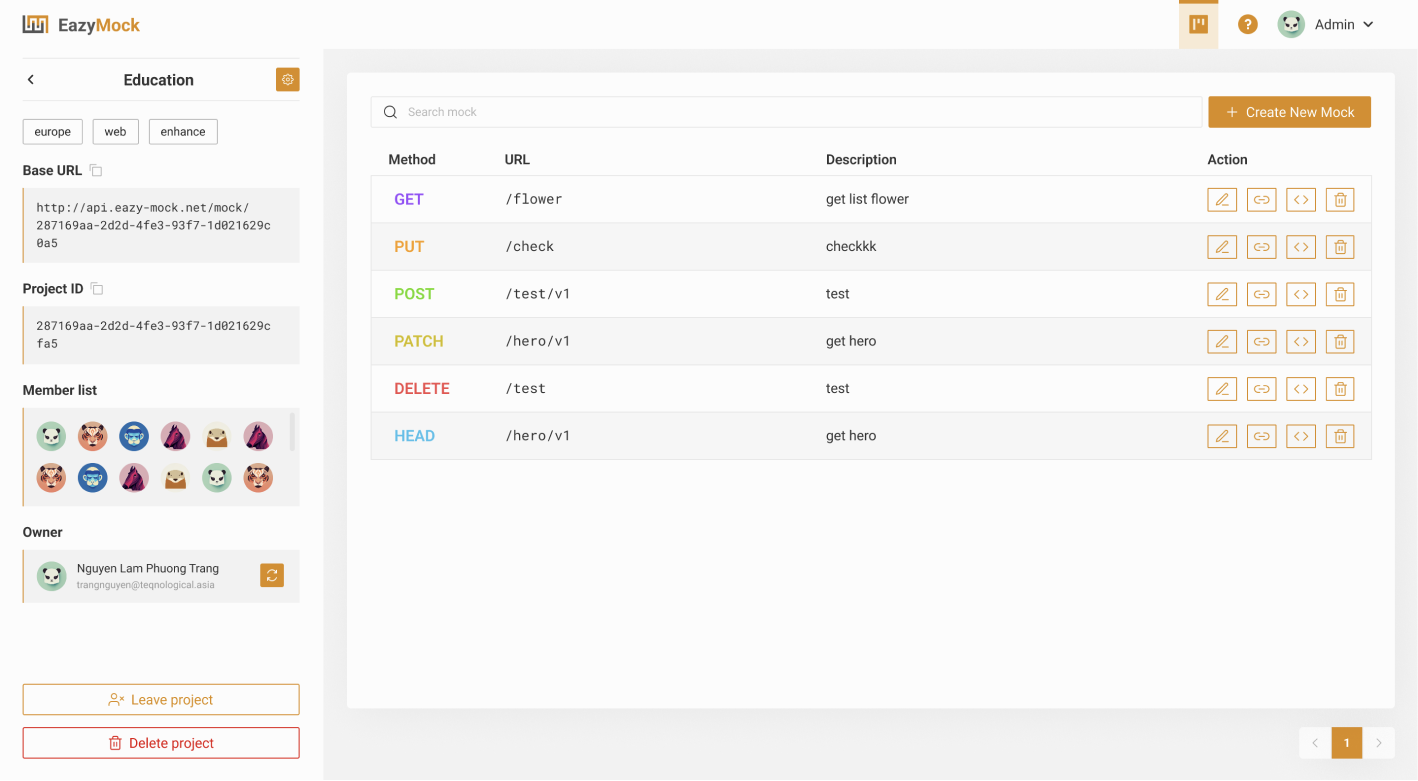The image size is (1418, 781).
Task: Delete the PUT /check mock
Action: click(1340, 247)
